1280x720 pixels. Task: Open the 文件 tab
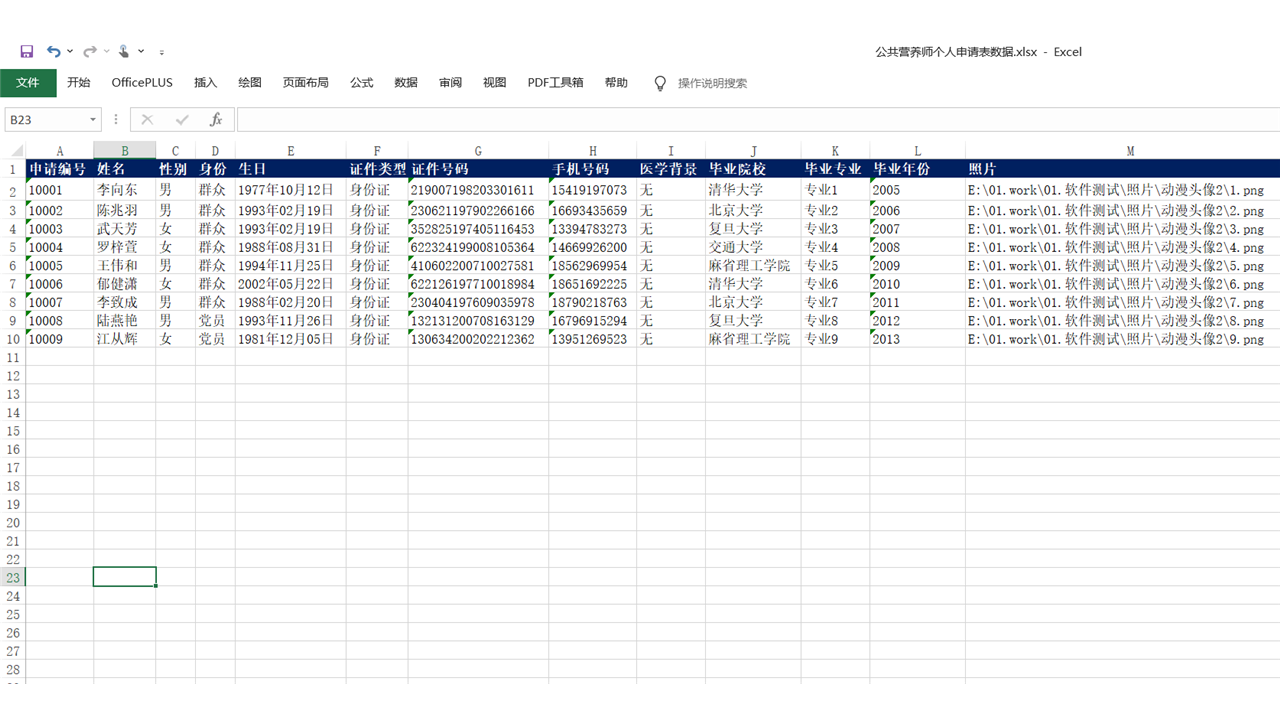(28, 83)
